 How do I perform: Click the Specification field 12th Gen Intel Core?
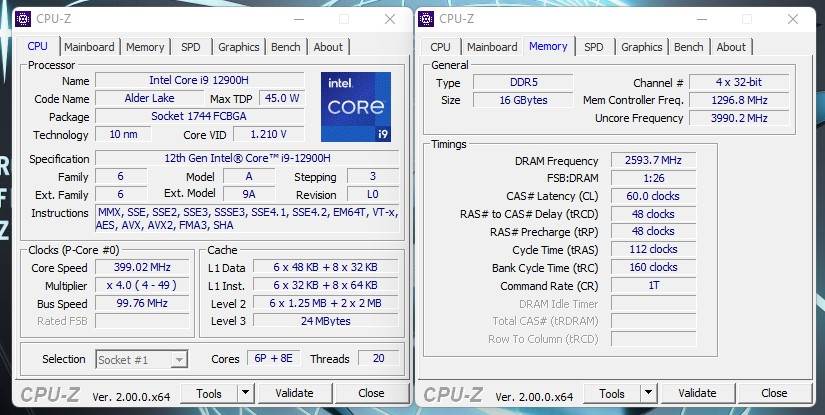tap(247, 158)
